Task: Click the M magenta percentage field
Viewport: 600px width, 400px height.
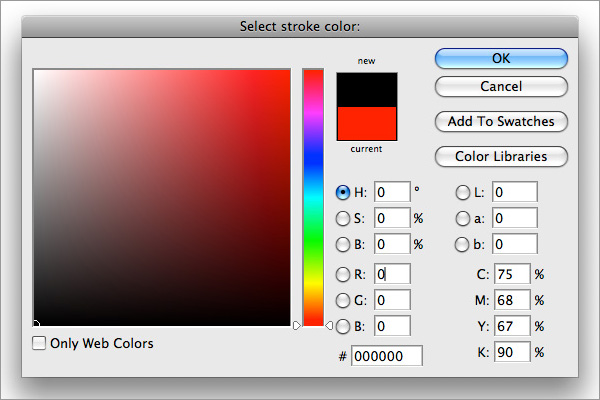Action: pos(512,300)
